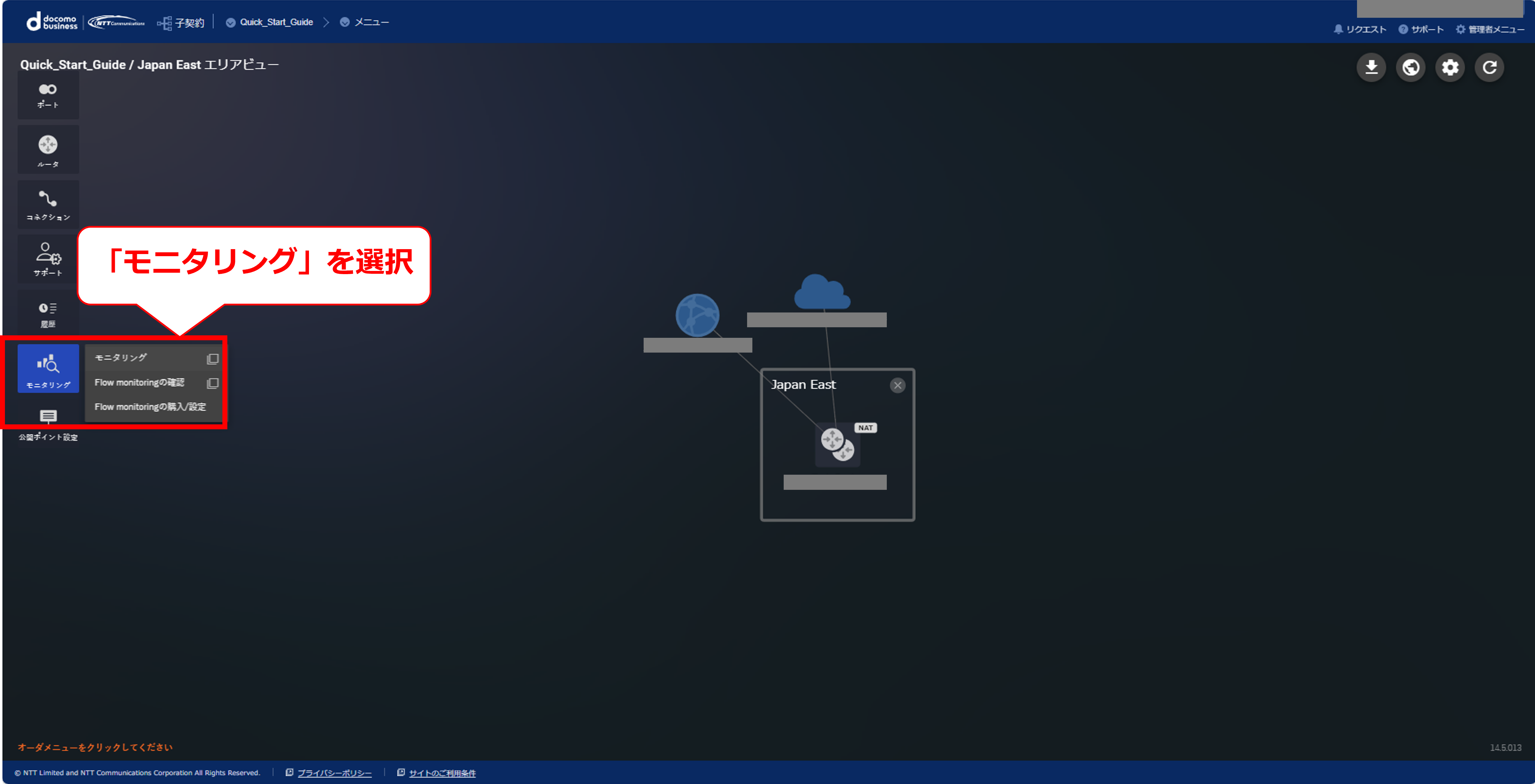Select the モニタリング sidebar icon
Image resolution: width=1535 pixels, height=784 pixels.
(x=48, y=369)
